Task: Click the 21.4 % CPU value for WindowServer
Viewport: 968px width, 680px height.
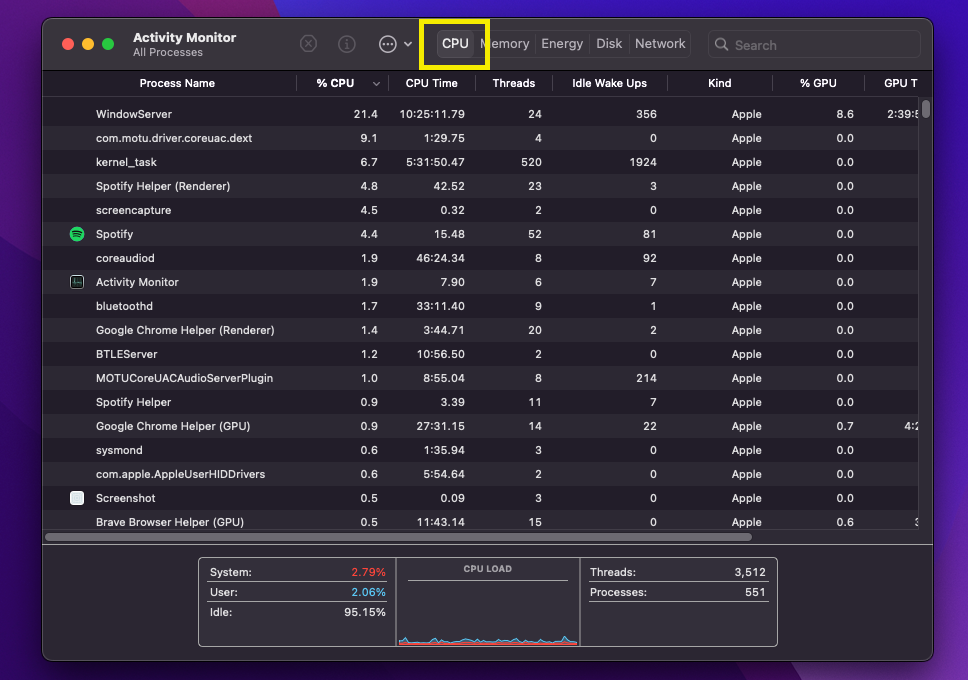Action: 365,114
